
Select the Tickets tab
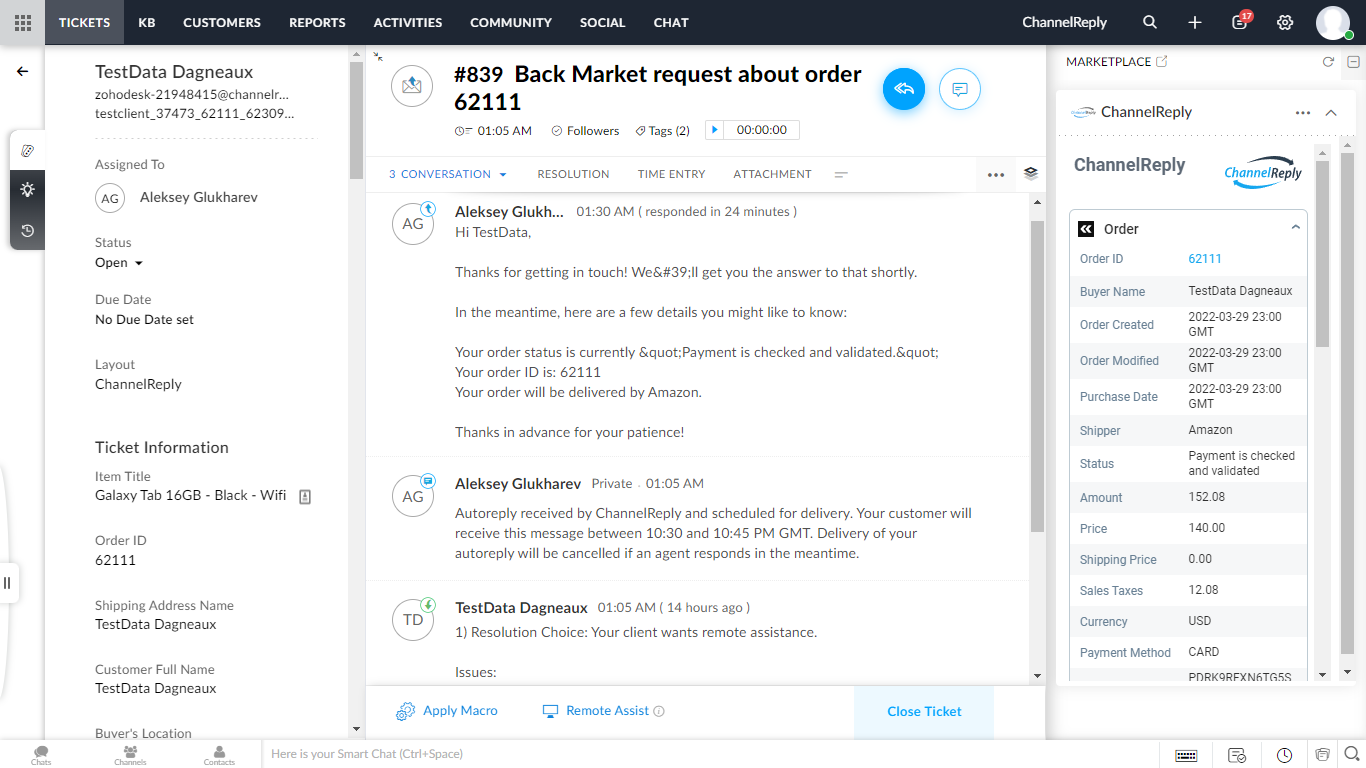[84, 22]
